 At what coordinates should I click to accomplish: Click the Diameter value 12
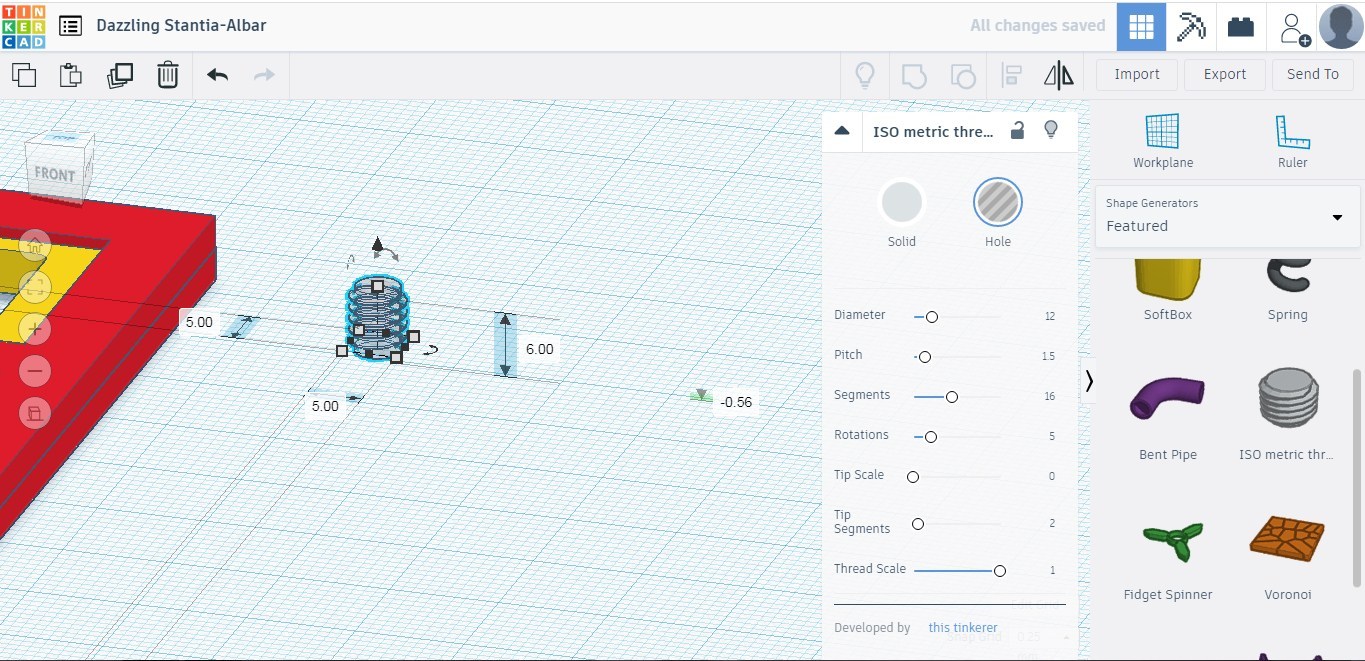[1050, 317]
